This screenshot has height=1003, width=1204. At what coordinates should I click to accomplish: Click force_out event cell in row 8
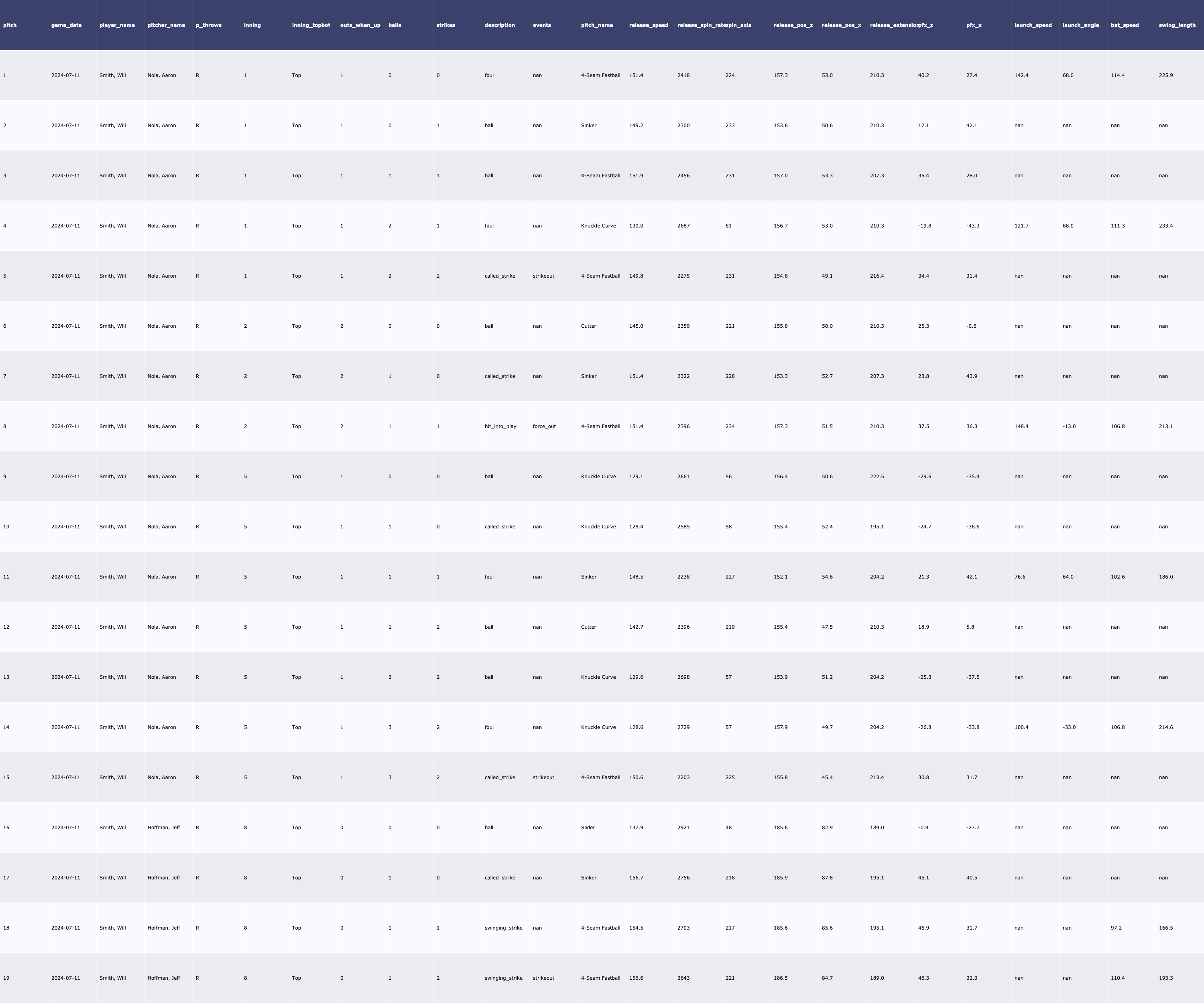544,426
